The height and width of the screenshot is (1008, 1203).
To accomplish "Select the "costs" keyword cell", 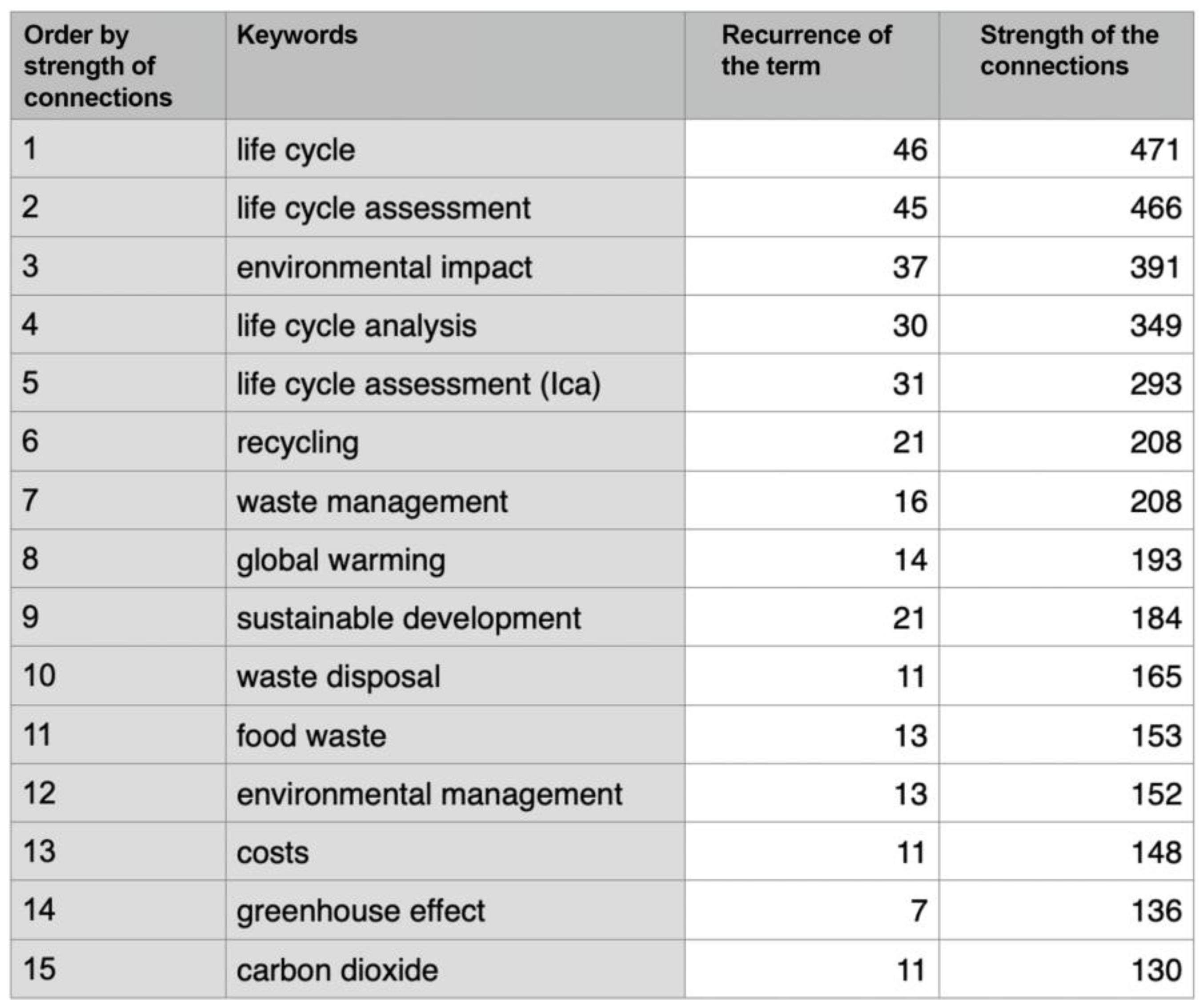I will coord(273,853).
